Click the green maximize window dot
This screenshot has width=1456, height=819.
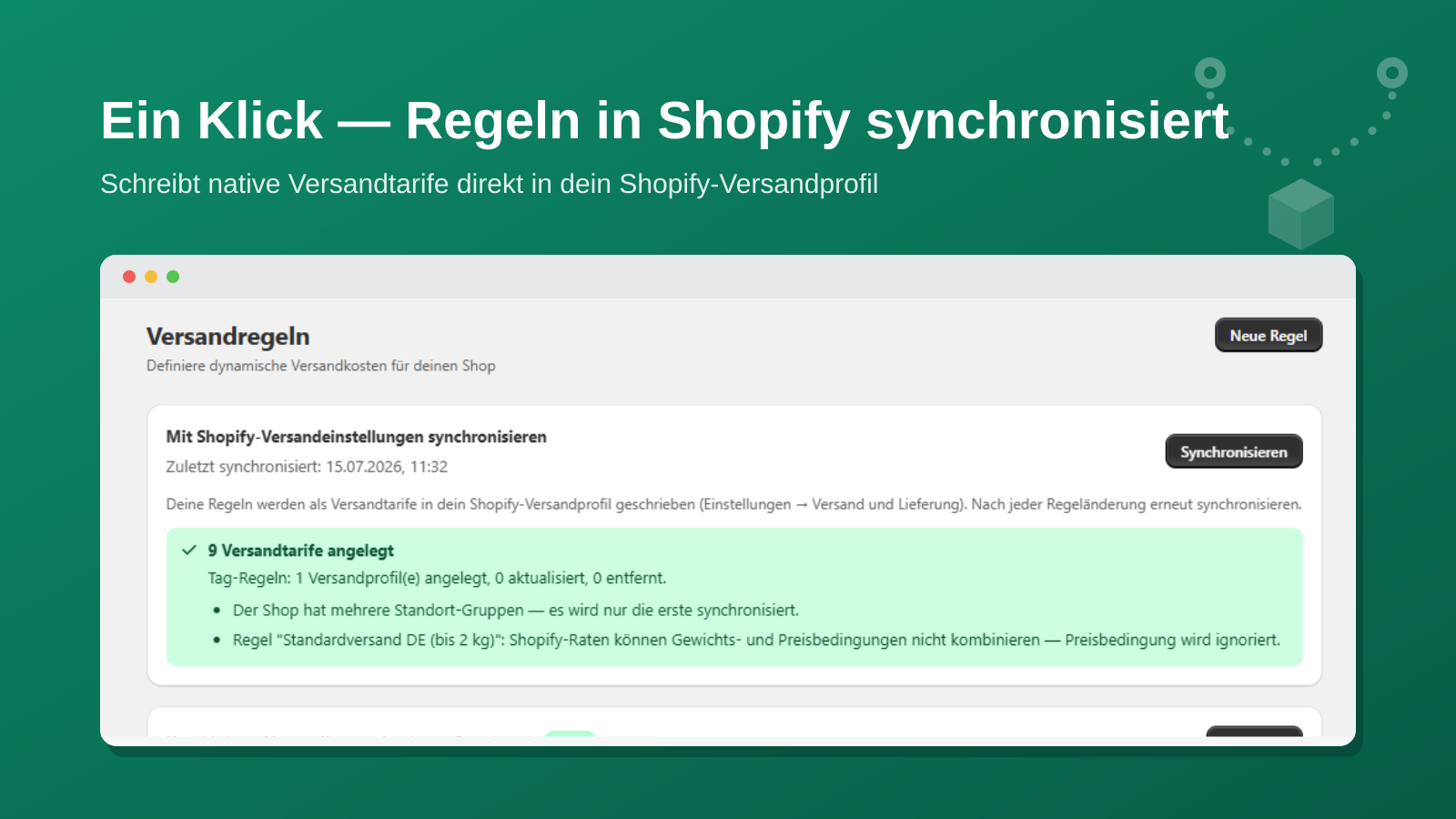(x=173, y=277)
